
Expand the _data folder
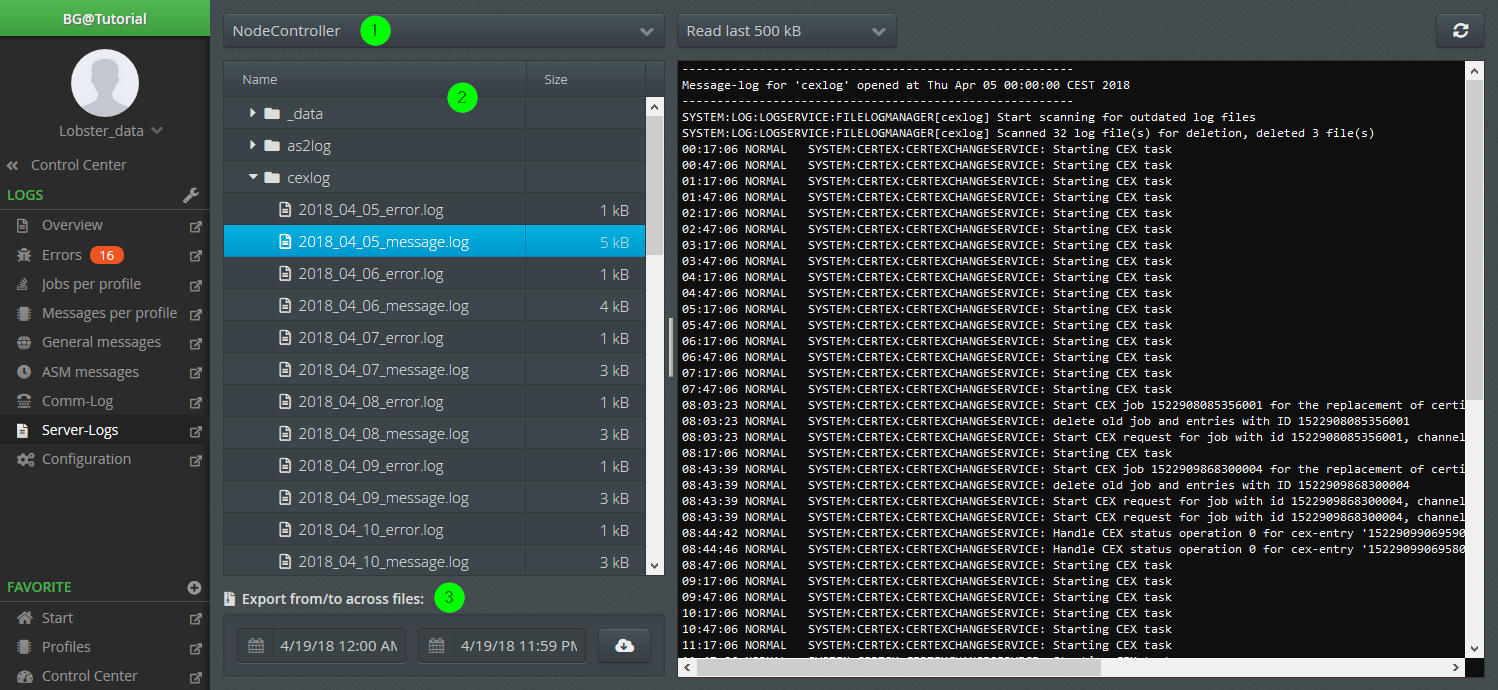pyautogui.click(x=253, y=114)
